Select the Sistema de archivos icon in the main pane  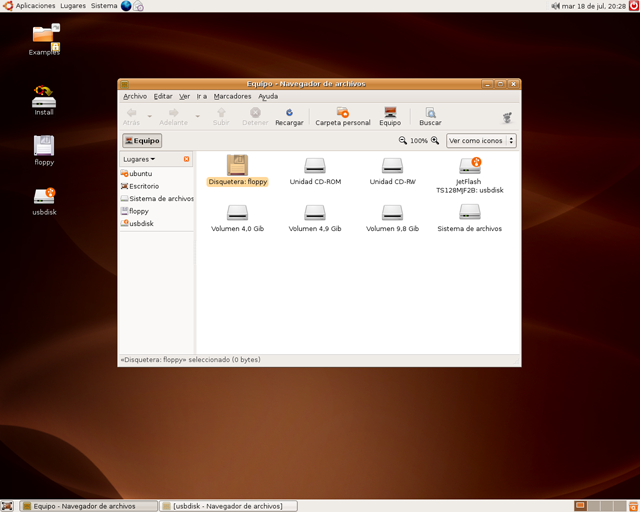(470, 212)
